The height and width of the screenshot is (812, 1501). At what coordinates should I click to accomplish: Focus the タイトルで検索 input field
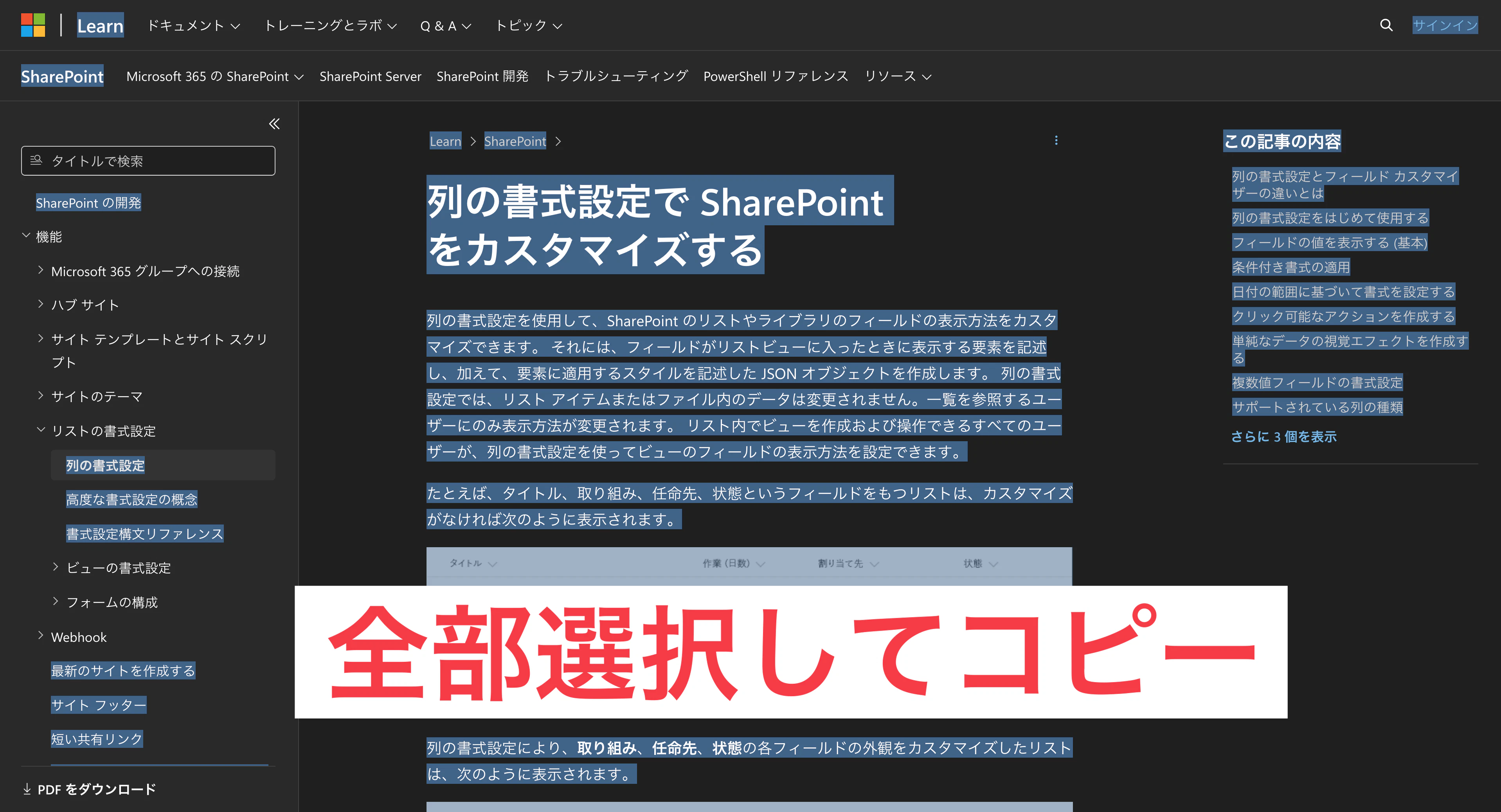coord(148,161)
